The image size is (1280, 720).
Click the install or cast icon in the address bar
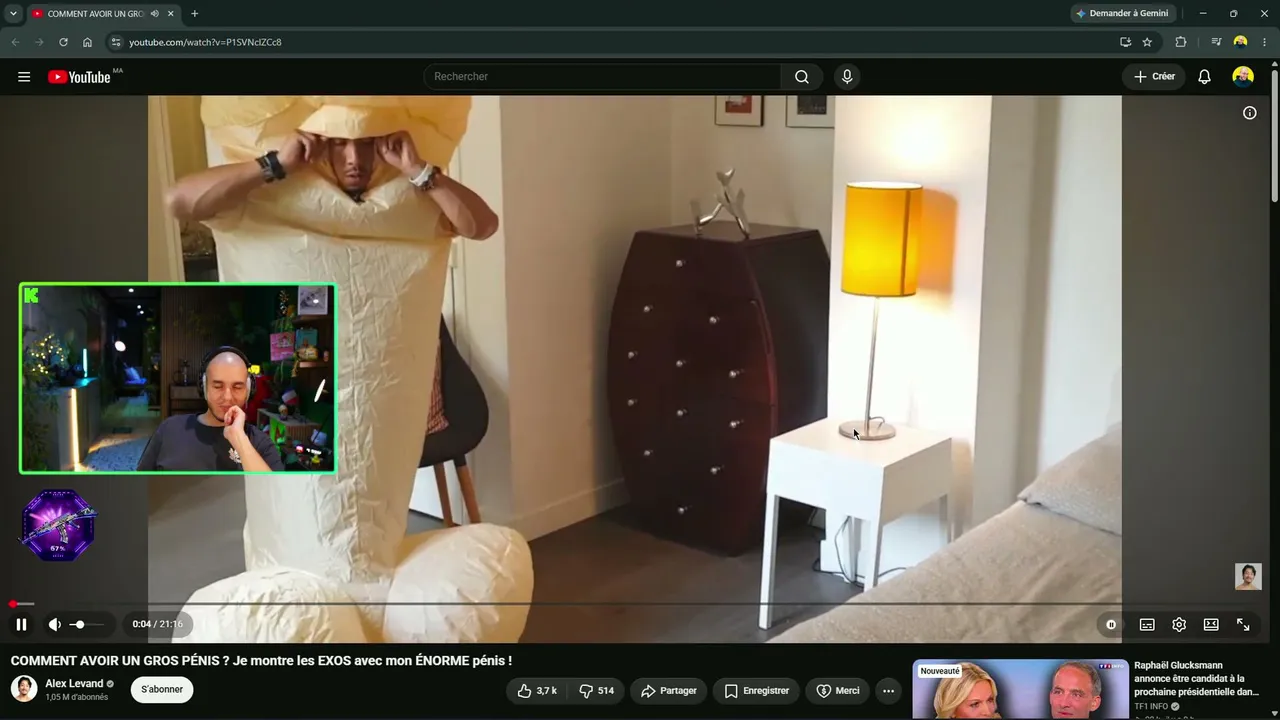1125,42
